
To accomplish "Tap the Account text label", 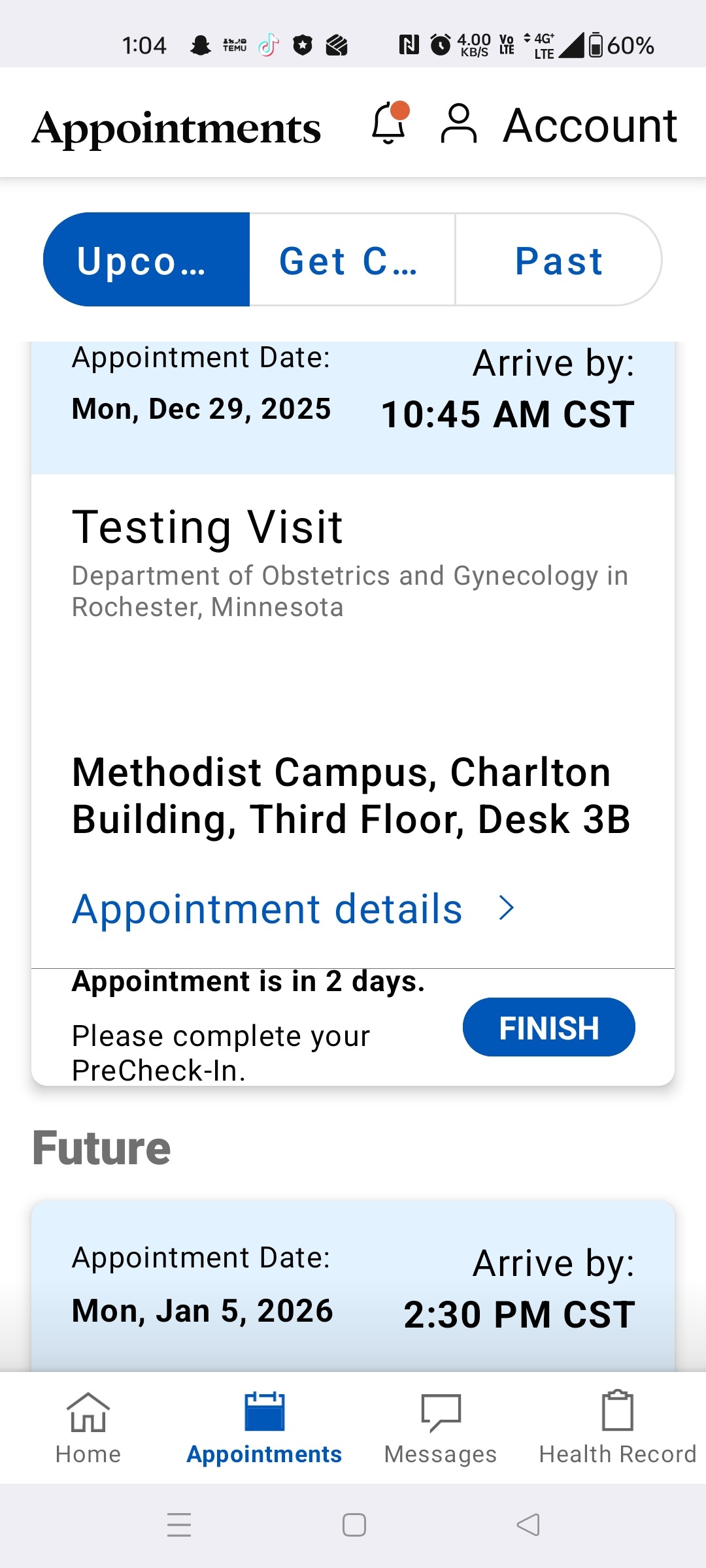I will pyautogui.click(x=590, y=125).
